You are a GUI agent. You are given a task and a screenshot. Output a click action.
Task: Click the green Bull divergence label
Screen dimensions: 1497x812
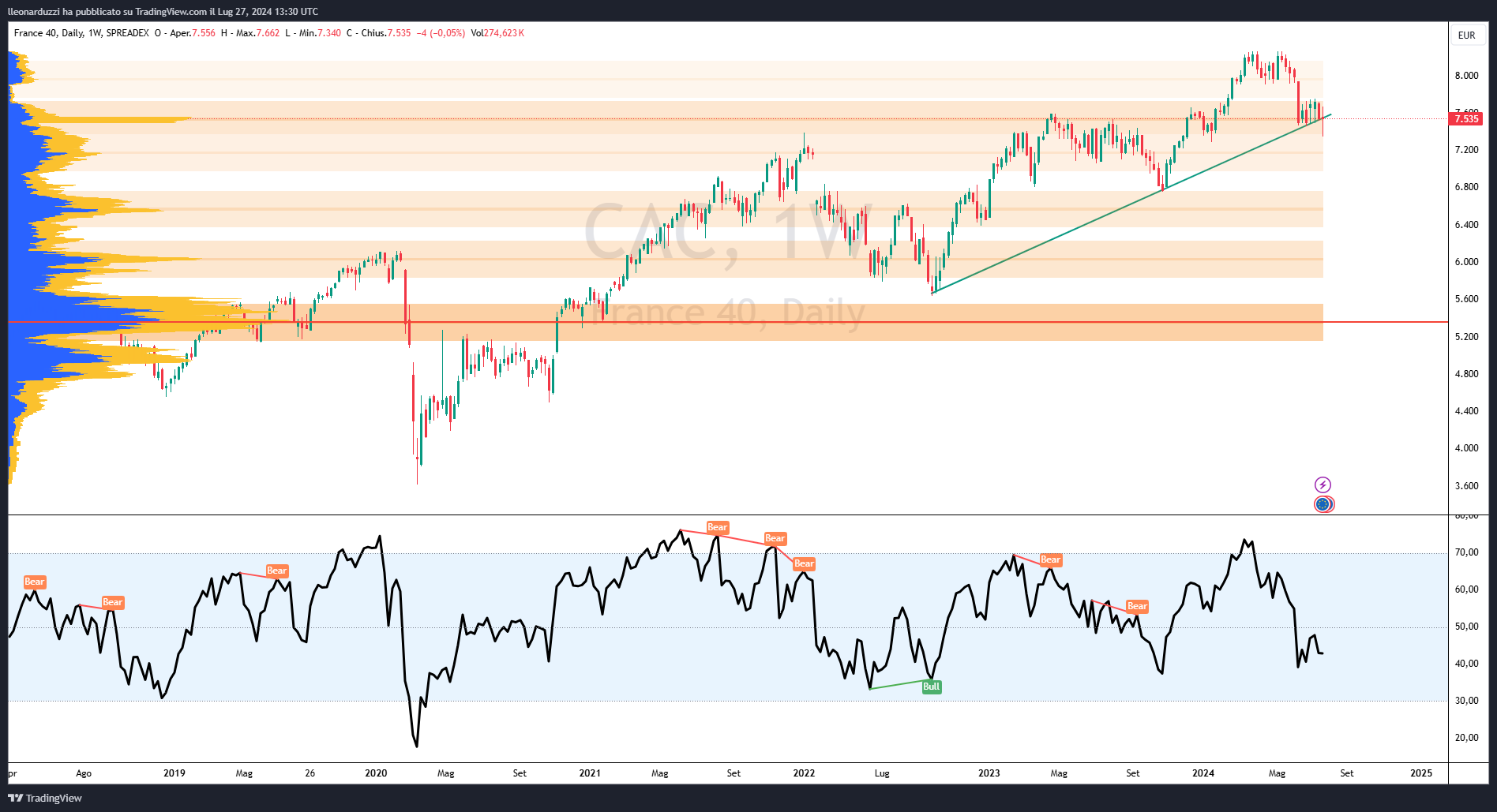point(932,687)
